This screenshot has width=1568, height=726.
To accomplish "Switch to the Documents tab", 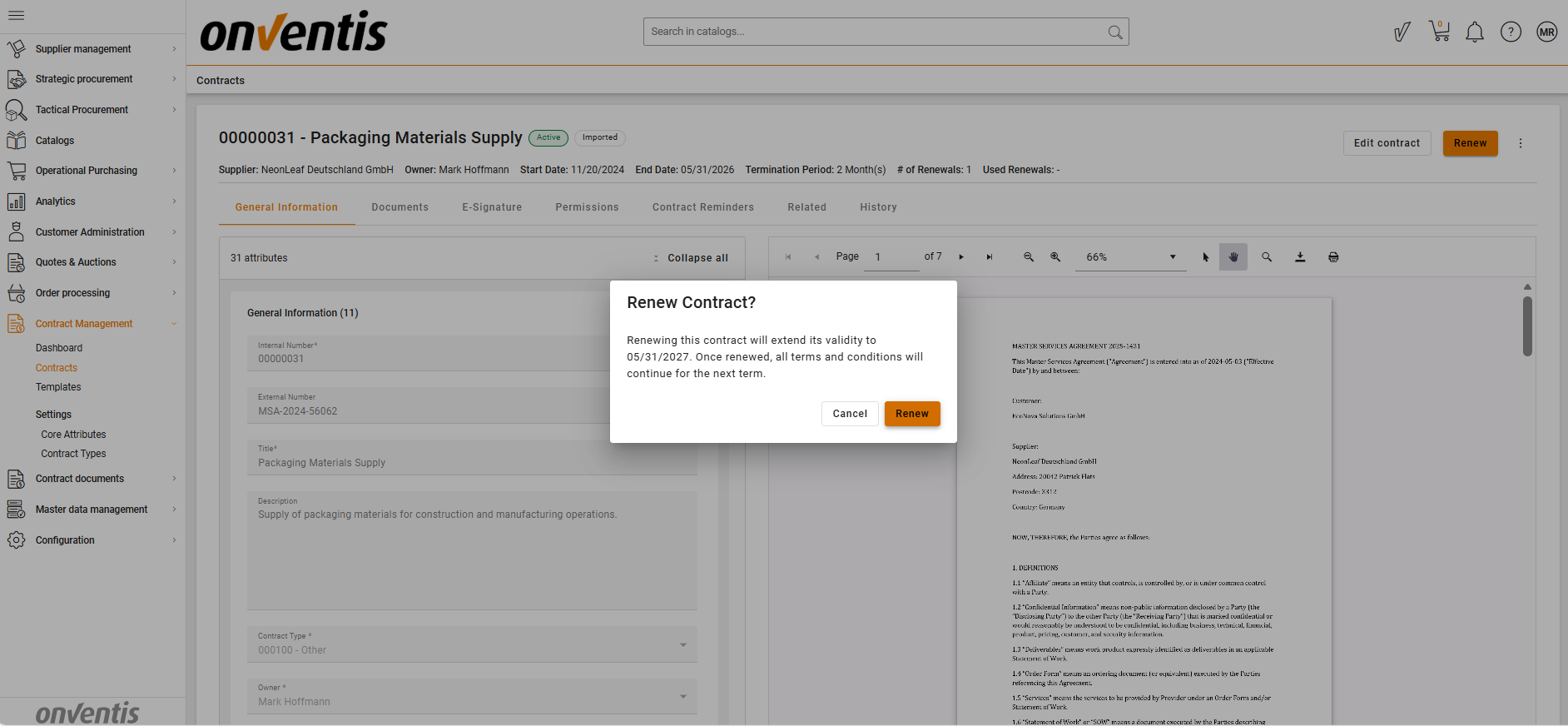I will click(399, 207).
